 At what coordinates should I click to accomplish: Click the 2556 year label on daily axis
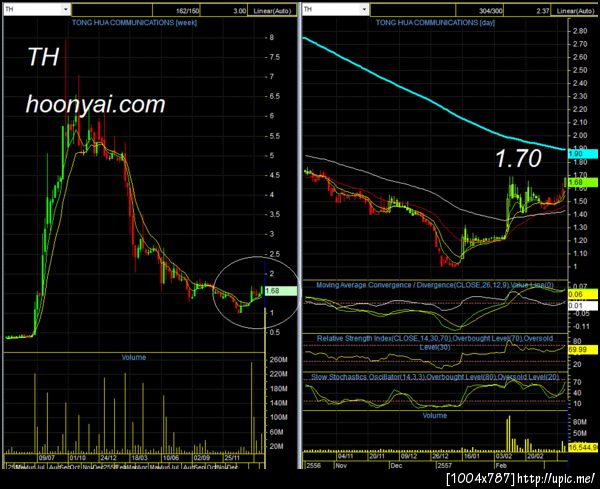point(314,466)
